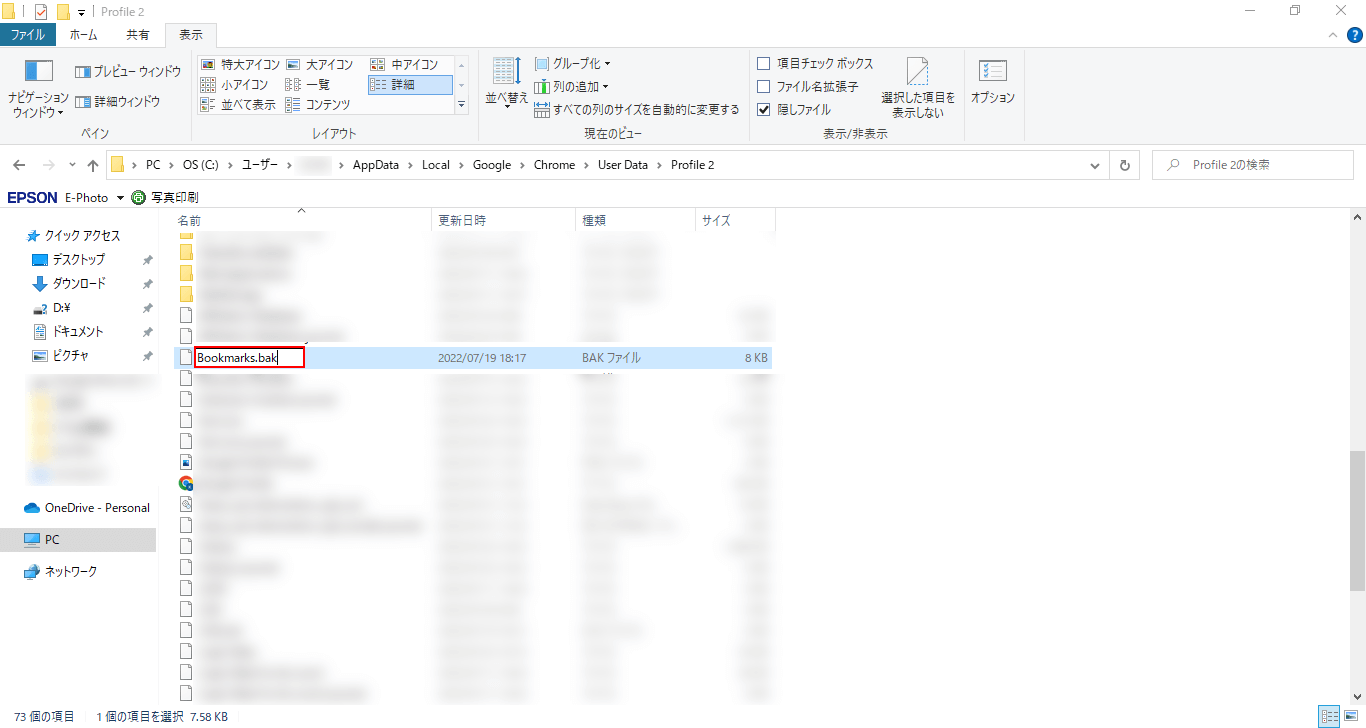The width and height of the screenshot is (1366, 728).
Task: Collapse the ribbon with the chevron
Action: (1331, 35)
